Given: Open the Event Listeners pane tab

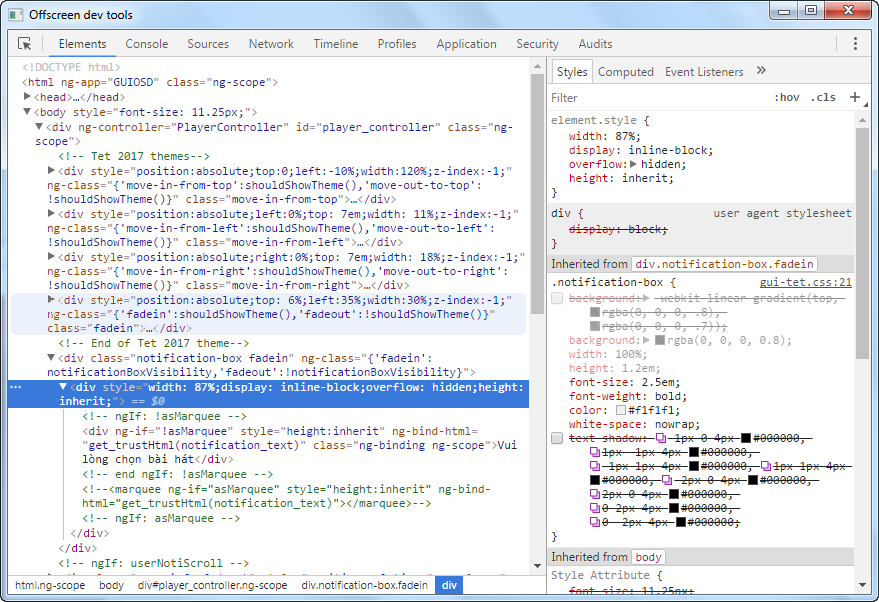Looking at the screenshot, I should [x=704, y=72].
